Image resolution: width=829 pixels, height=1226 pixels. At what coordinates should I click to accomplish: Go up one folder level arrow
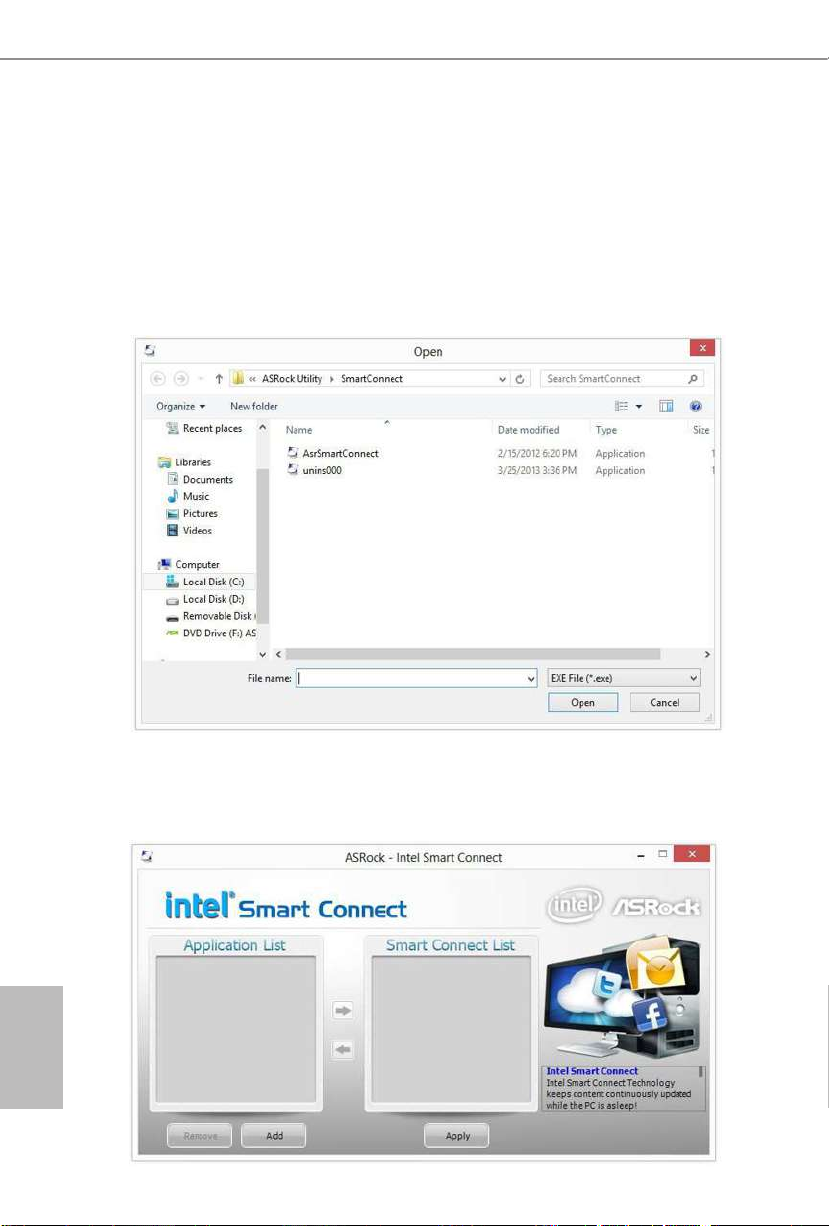tap(219, 380)
